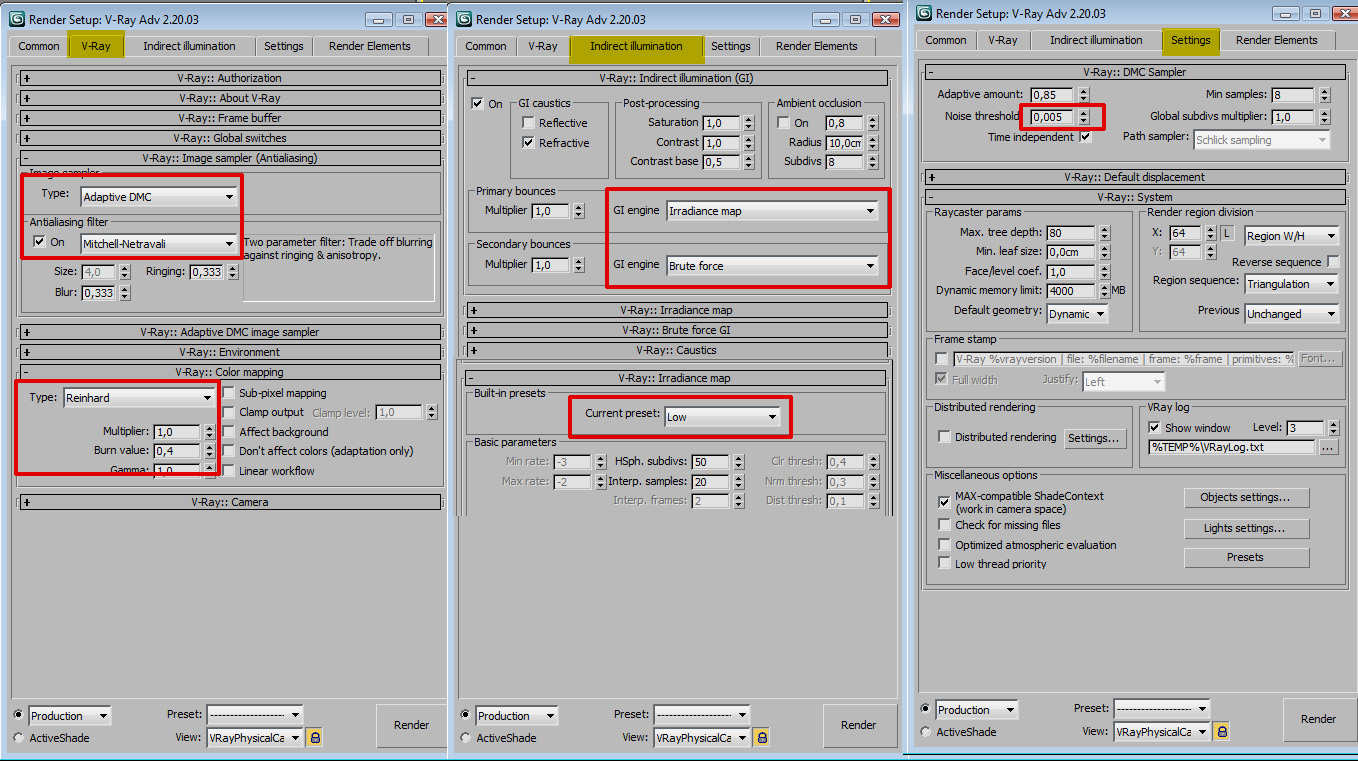Open Default geometry Dynamic dropdown
The width and height of the screenshot is (1358, 761).
(1077, 314)
